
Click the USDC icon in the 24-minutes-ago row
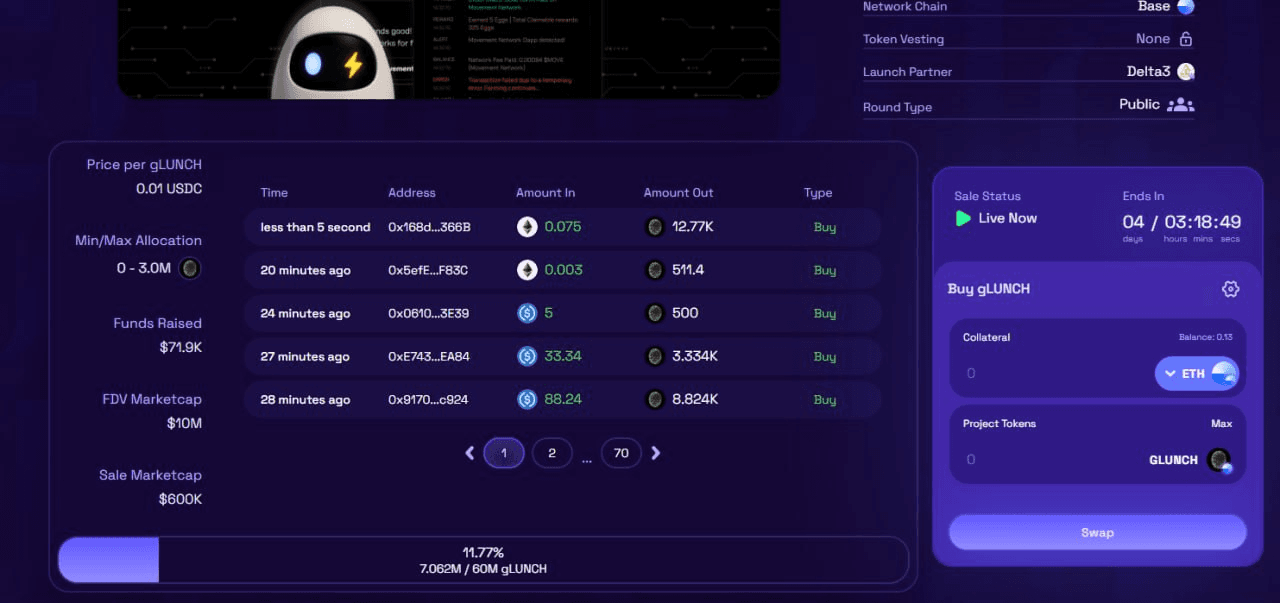click(x=528, y=313)
